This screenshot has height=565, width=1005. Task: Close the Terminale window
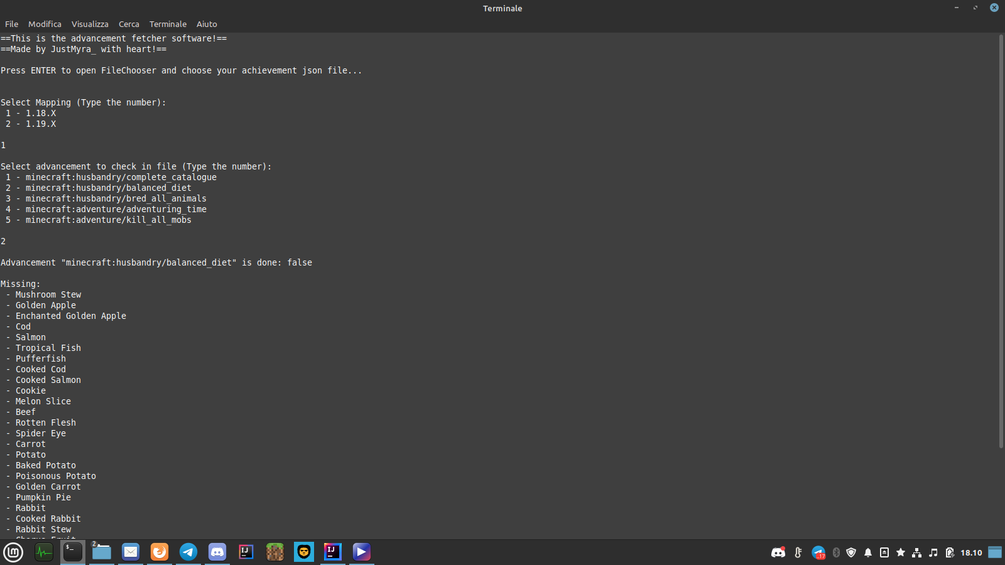pyautogui.click(x=994, y=8)
